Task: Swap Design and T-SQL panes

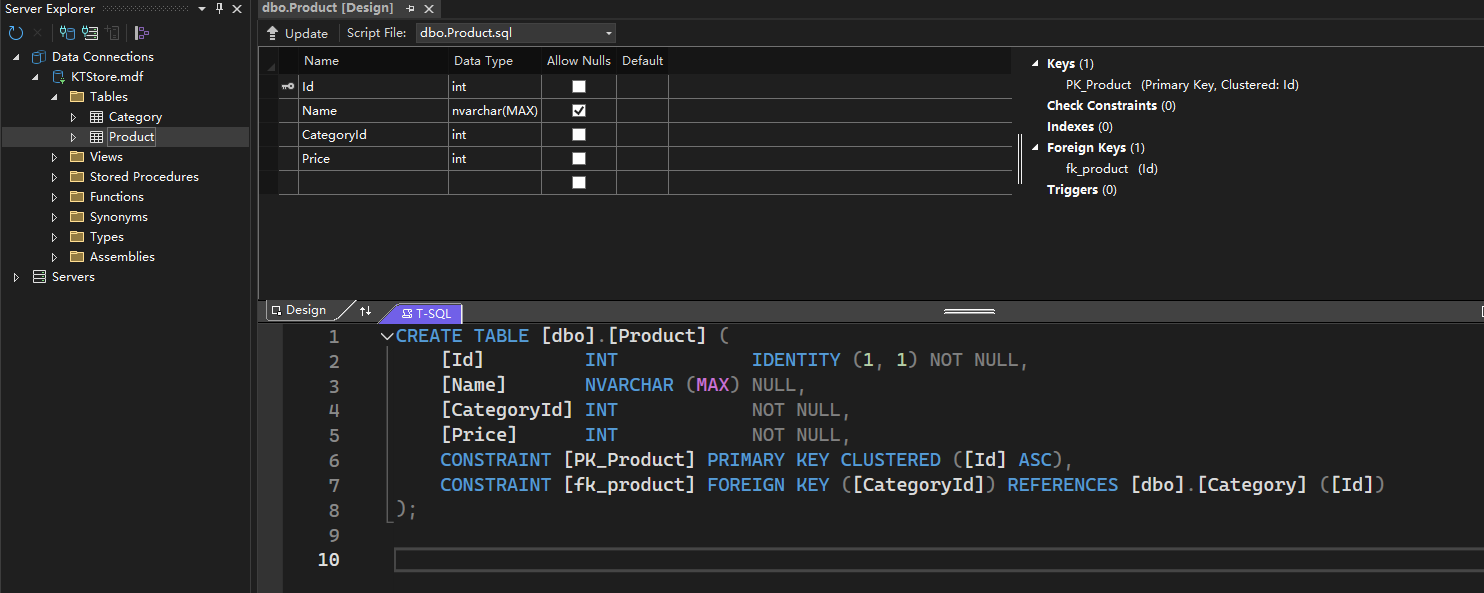Action: [x=365, y=311]
